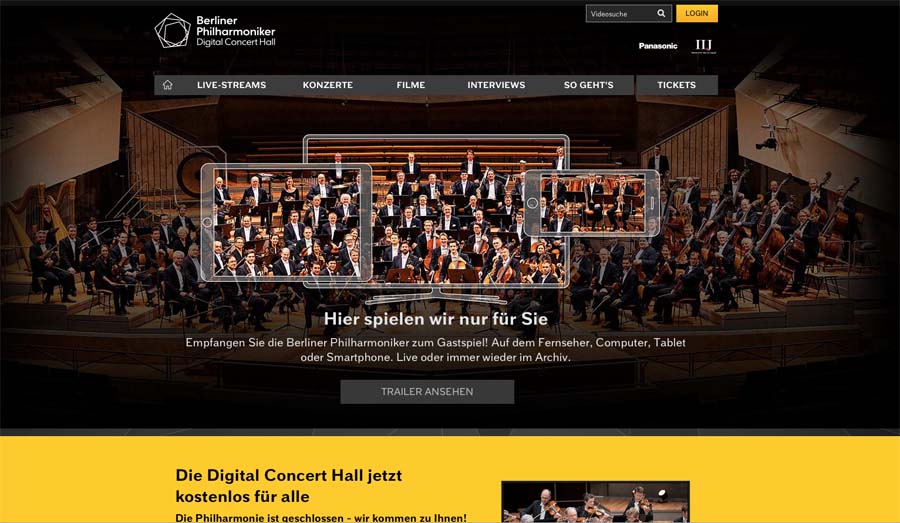
Task: Focus the Videosuche search field
Action: pyautogui.click(x=621, y=13)
